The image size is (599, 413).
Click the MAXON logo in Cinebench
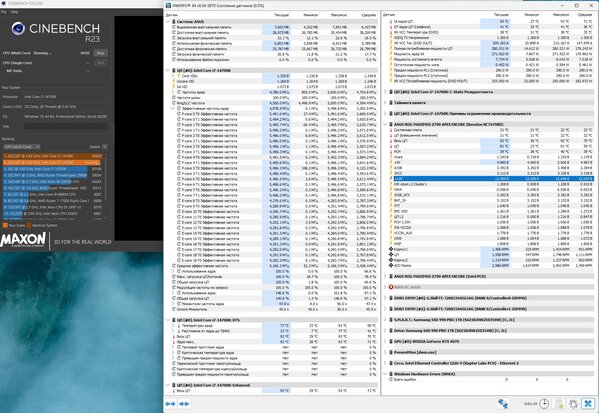click(23, 240)
